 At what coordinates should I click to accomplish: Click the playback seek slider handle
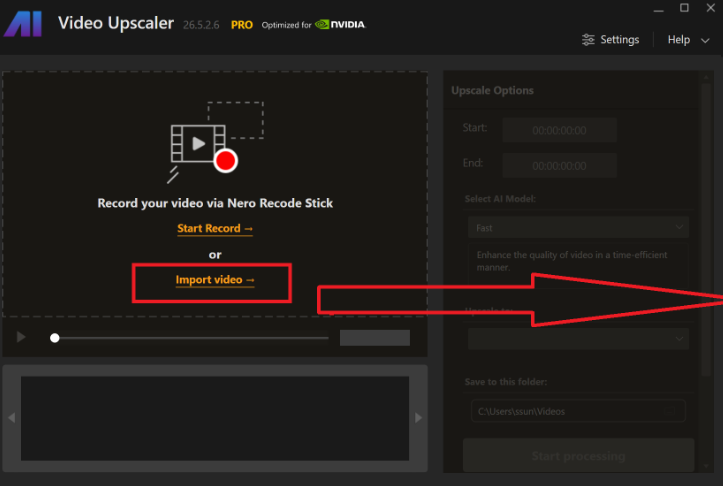point(55,338)
